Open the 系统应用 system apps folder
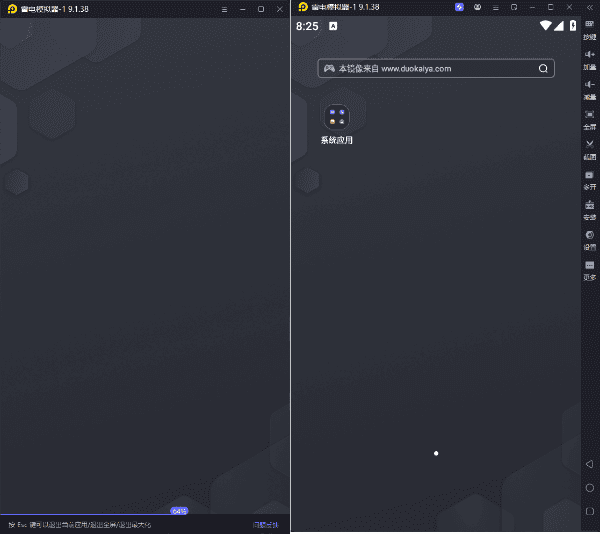This screenshot has height=534, width=600. pyautogui.click(x=336, y=124)
